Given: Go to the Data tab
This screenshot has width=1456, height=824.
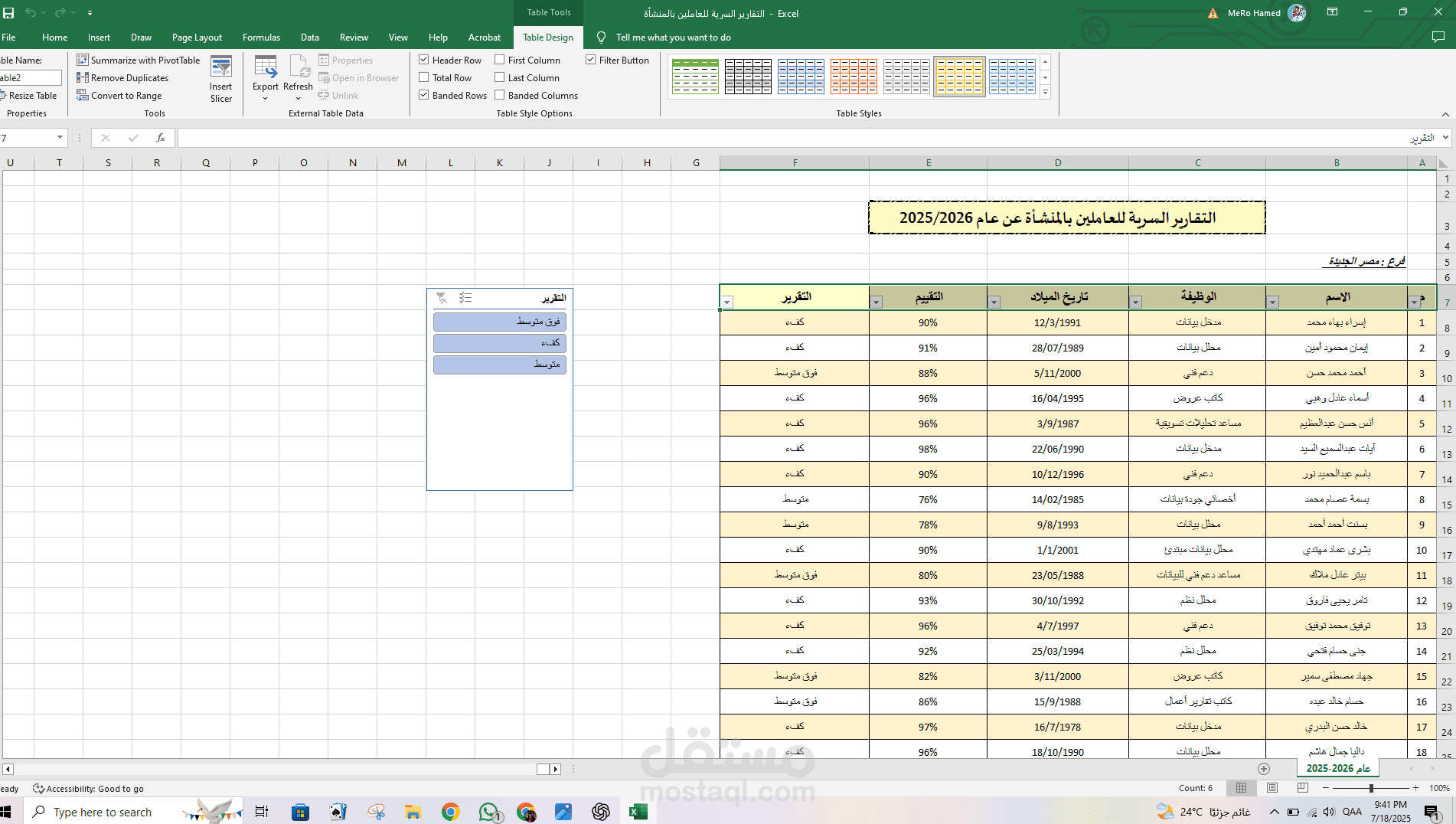Looking at the screenshot, I should [309, 37].
